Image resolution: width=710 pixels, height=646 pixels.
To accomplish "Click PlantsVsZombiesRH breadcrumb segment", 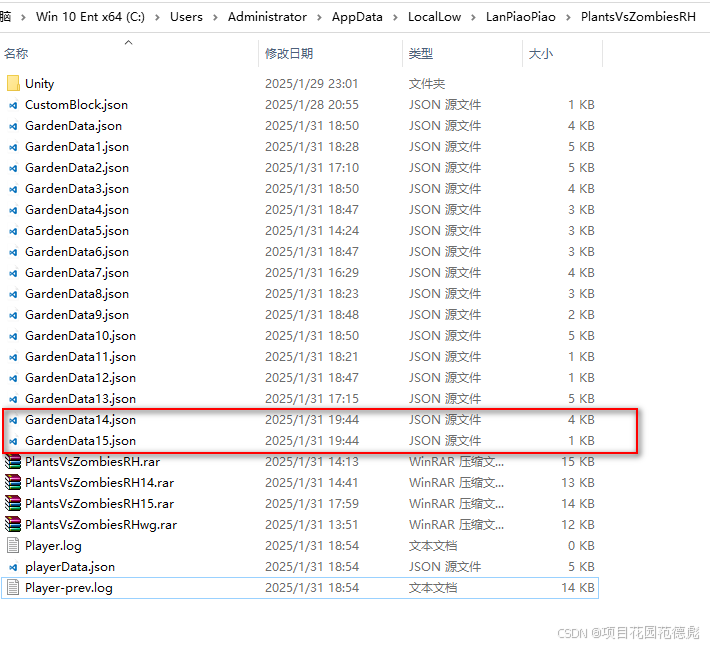I will (x=638, y=17).
